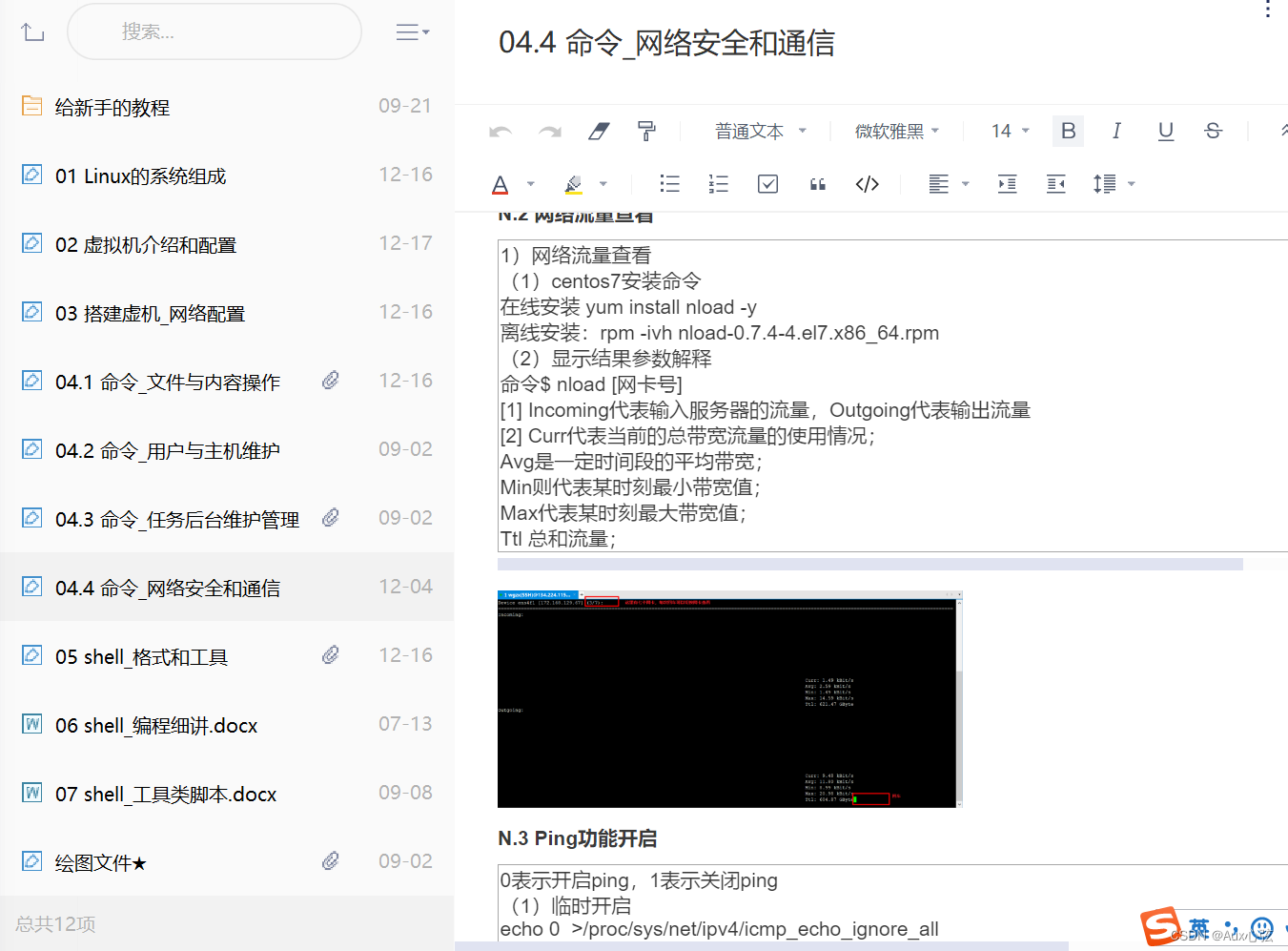Open note 04.2 命令_用户与主机维护
Viewport: 1288px width, 951px height.
[227, 450]
